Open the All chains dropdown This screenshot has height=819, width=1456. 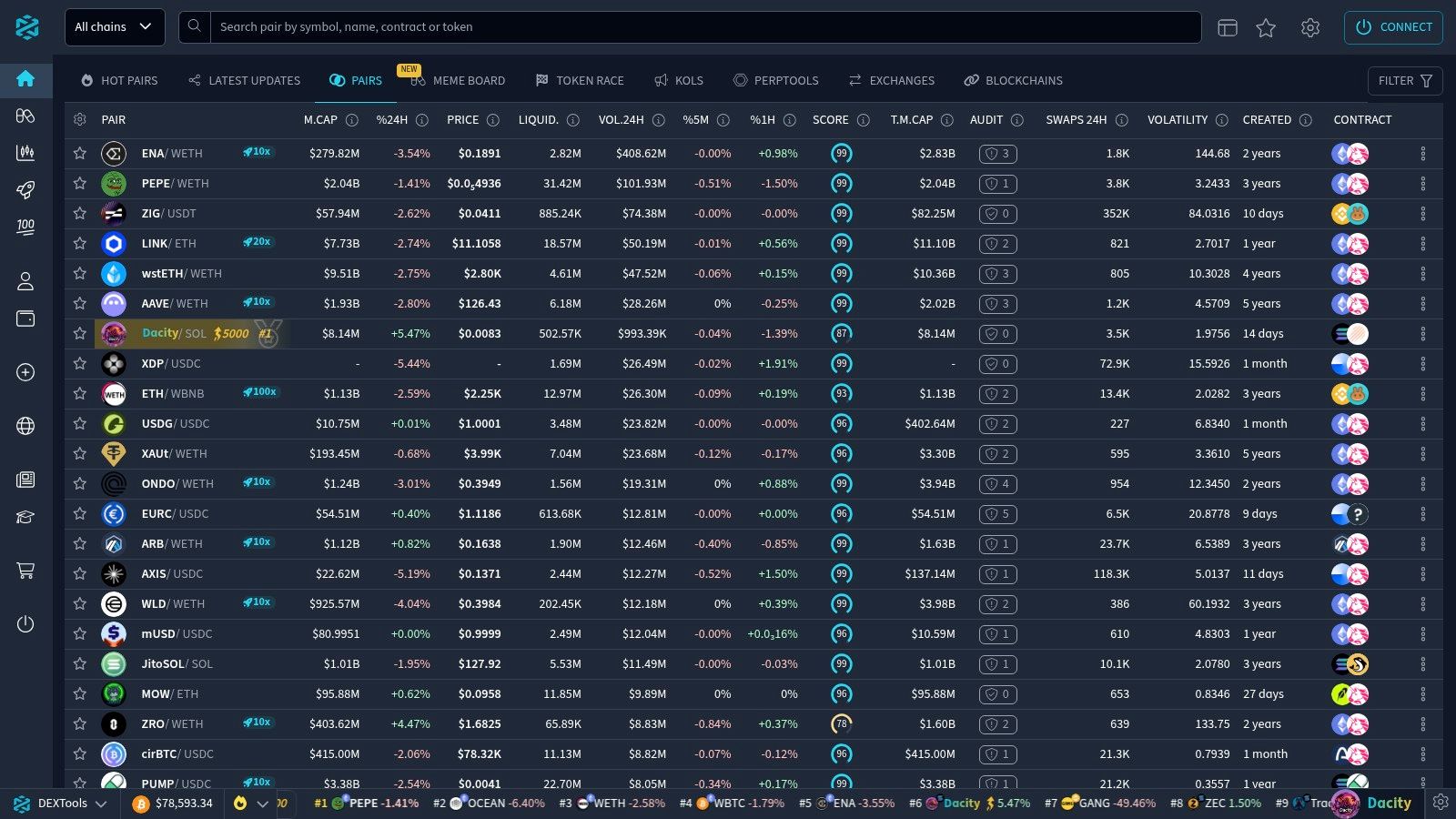click(115, 27)
